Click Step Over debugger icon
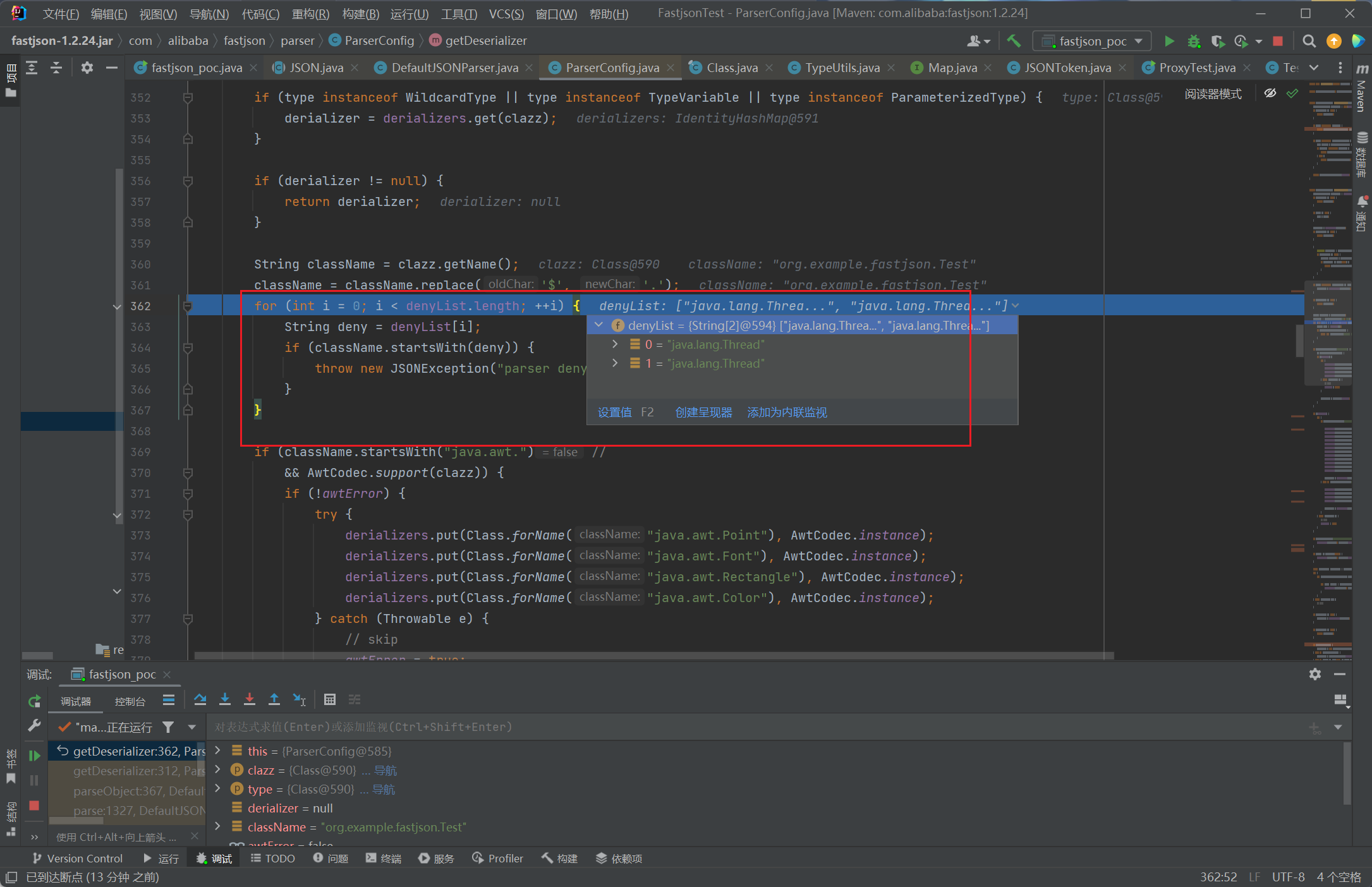The width and height of the screenshot is (1372, 887). click(200, 699)
